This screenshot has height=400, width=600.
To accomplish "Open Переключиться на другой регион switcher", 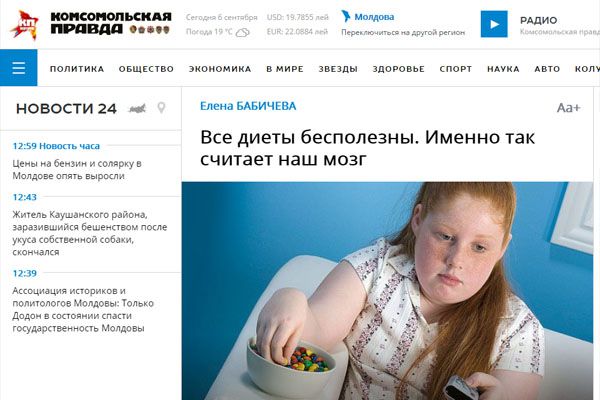I will 403,33.
